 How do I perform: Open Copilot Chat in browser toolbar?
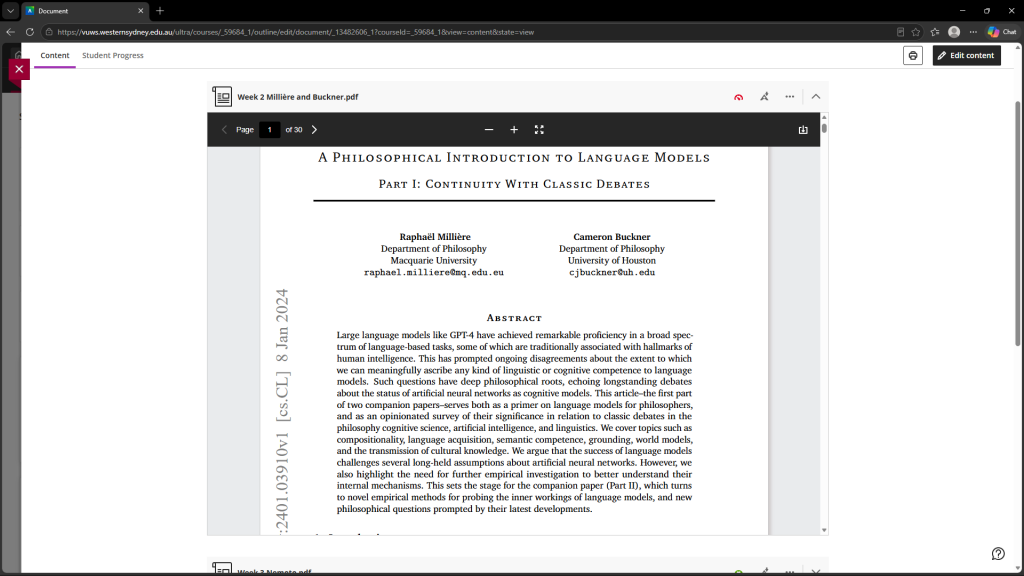tap(1002, 32)
